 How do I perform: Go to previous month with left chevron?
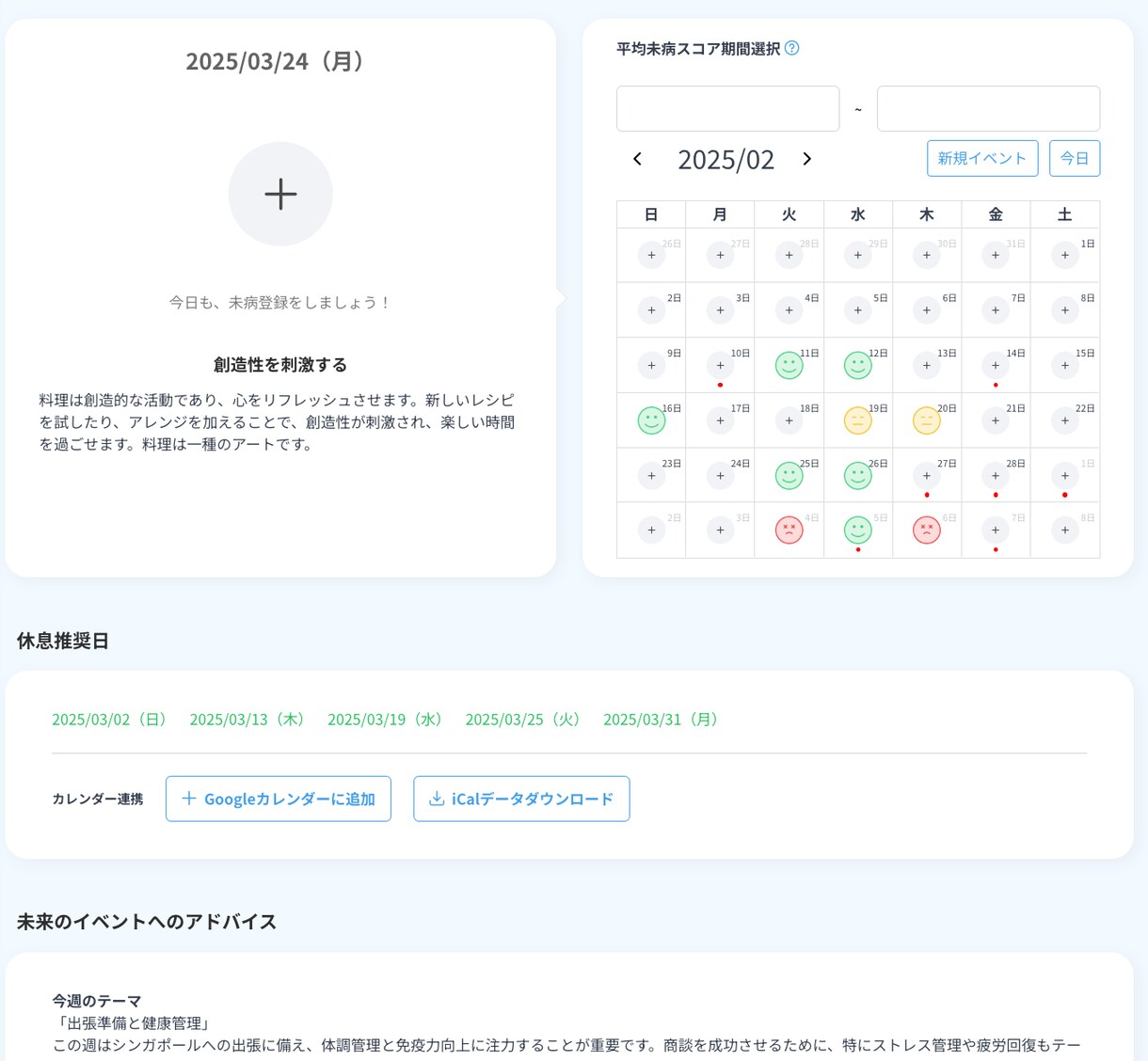click(637, 159)
